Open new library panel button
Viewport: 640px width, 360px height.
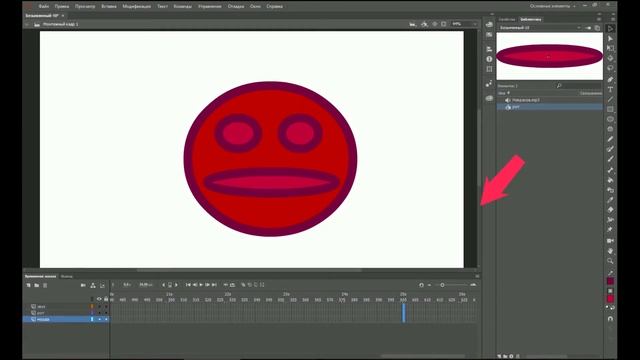click(597, 28)
